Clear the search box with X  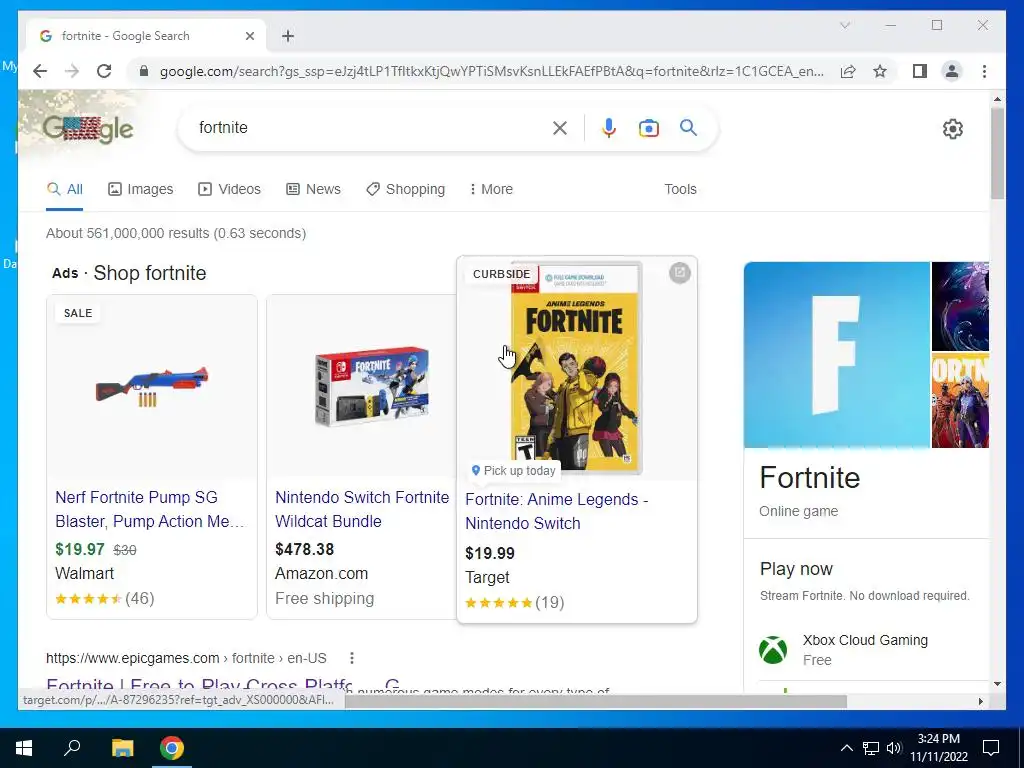560,128
